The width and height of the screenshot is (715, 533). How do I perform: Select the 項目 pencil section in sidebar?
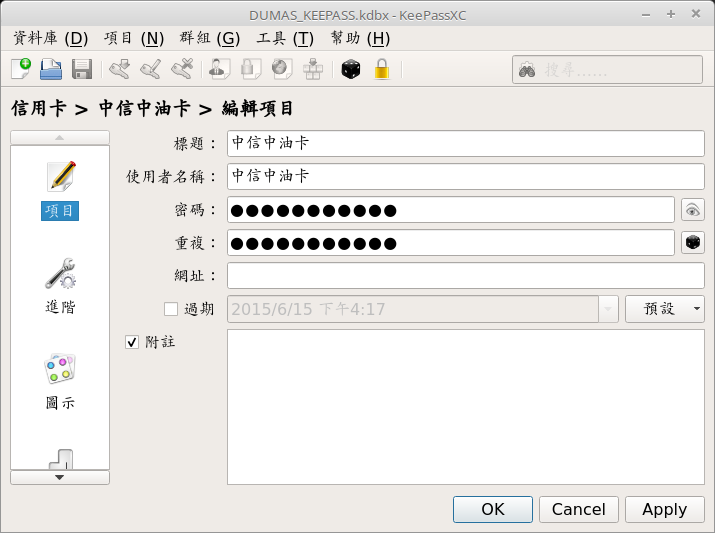tap(60, 191)
